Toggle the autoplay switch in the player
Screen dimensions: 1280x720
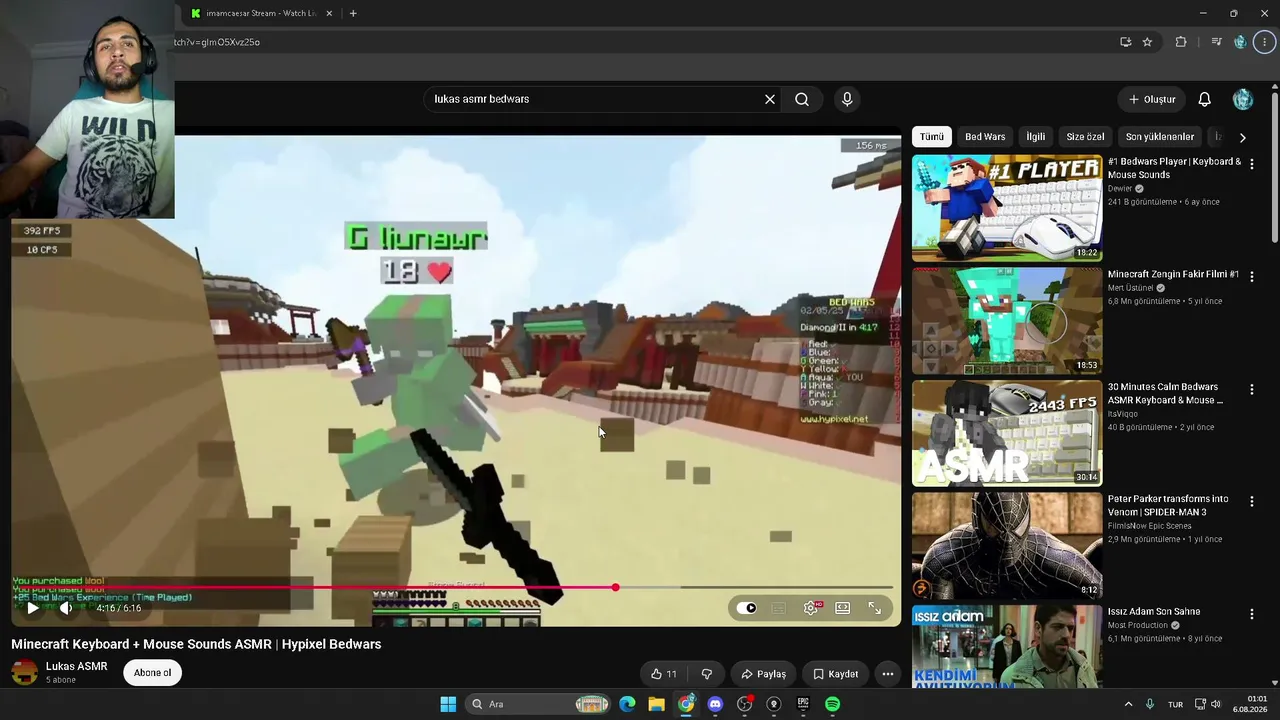746,608
